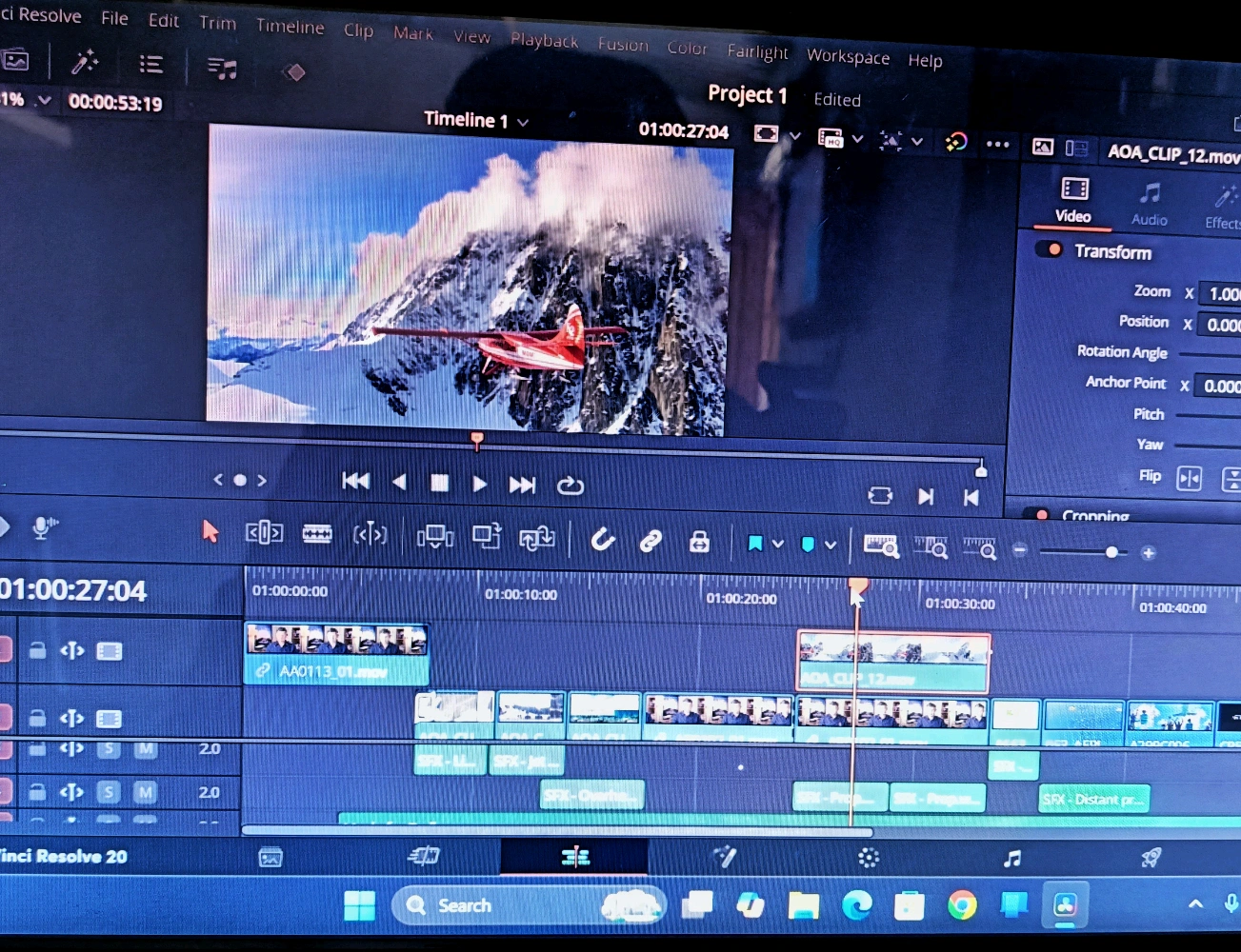1241x952 pixels.
Task: Expand the flag color dropdown arrow
Action: pyautogui.click(x=778, y=544)
